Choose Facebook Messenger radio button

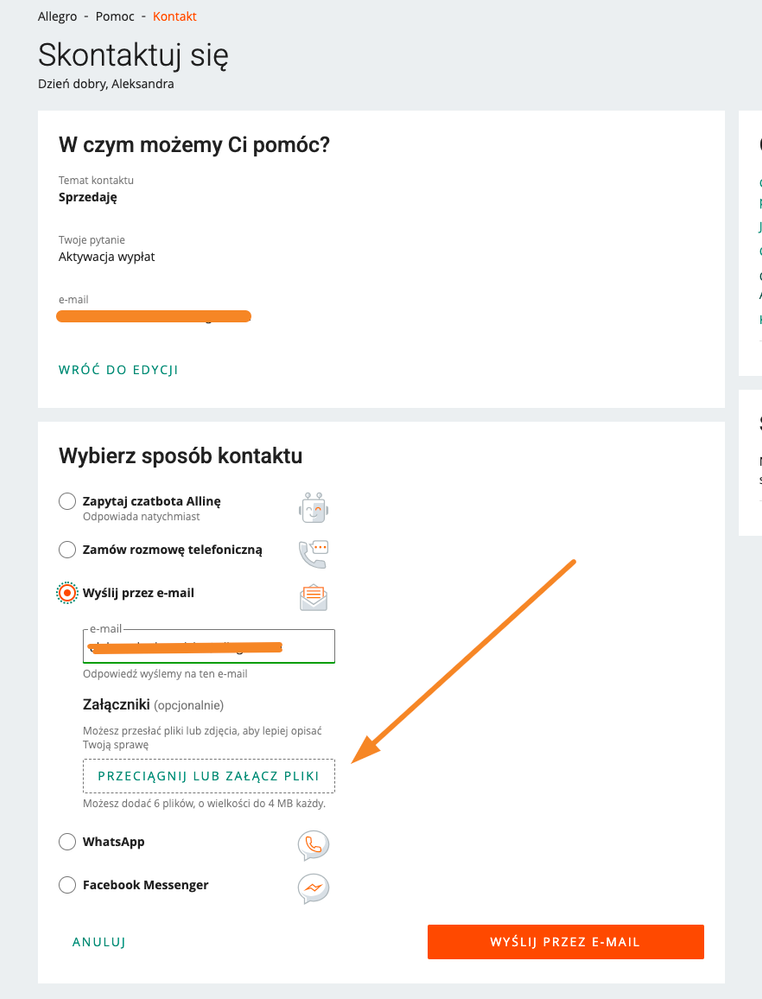tap(67, 885)
